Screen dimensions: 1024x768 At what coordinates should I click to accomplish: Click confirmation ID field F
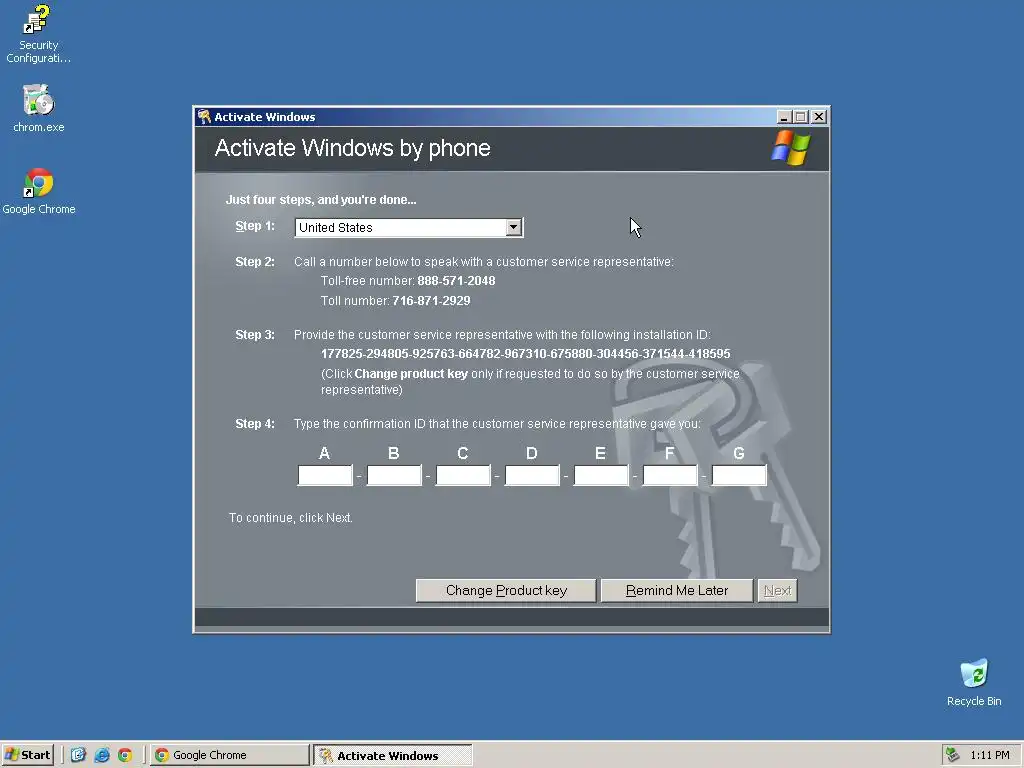click(670, 475)
